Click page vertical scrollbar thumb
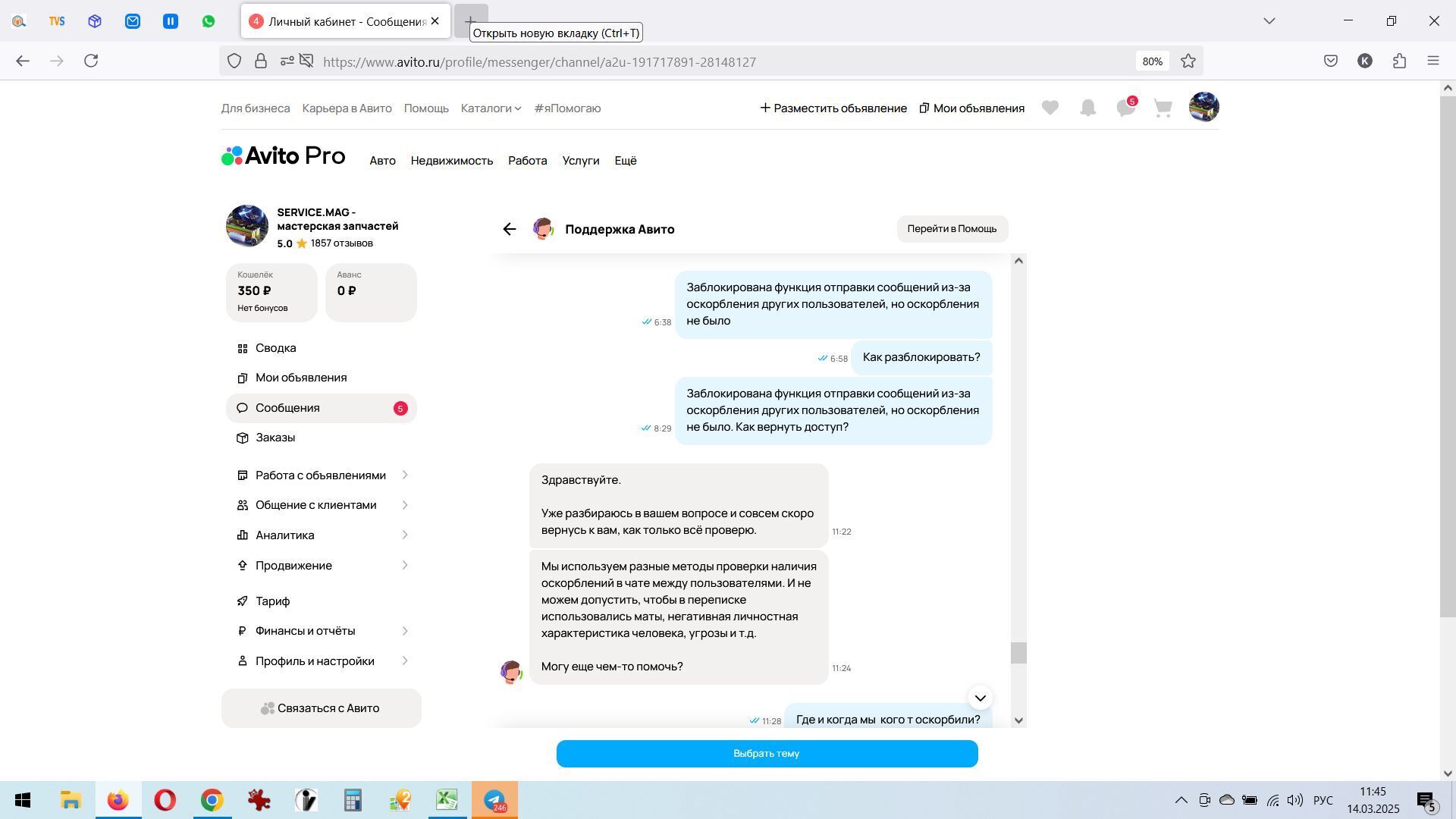Screen dimensions: 1456x819 click(1447, 356)
